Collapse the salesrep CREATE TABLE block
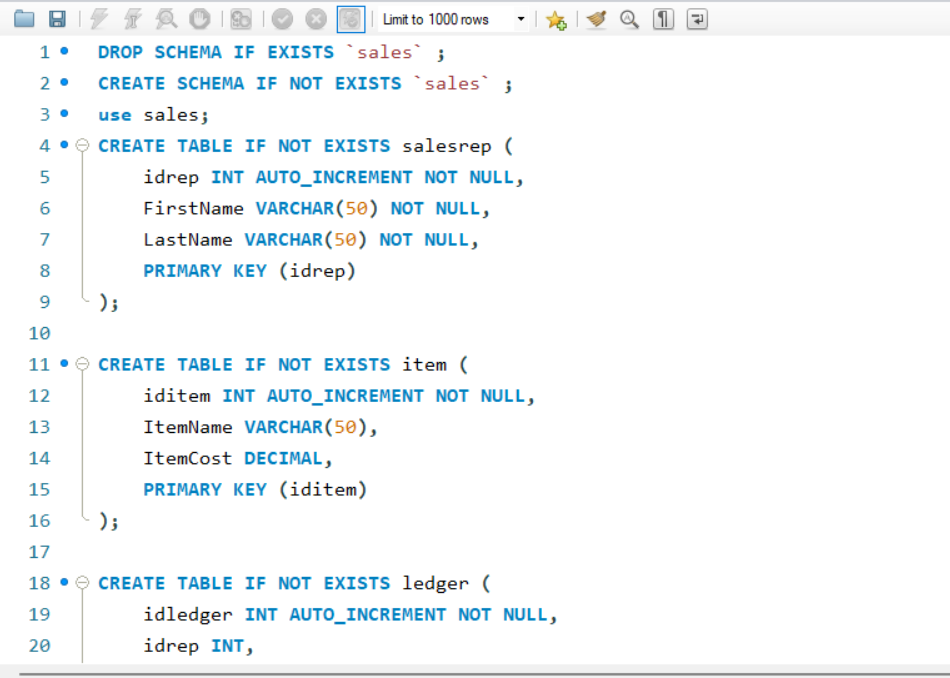Image resolution: width=950 pixels, height=678 pixels. pos(82,145)
